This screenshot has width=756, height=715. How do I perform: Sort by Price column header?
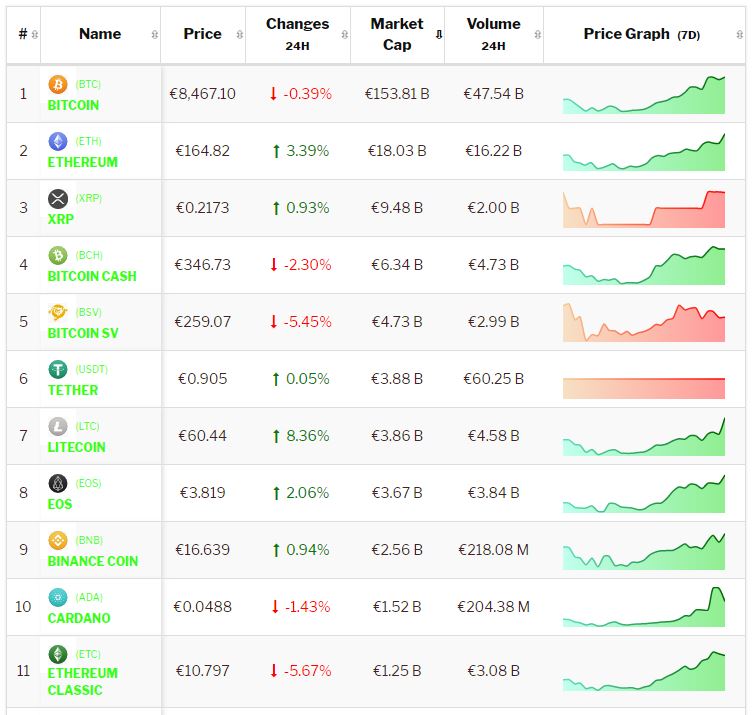[x=202, y=34]
